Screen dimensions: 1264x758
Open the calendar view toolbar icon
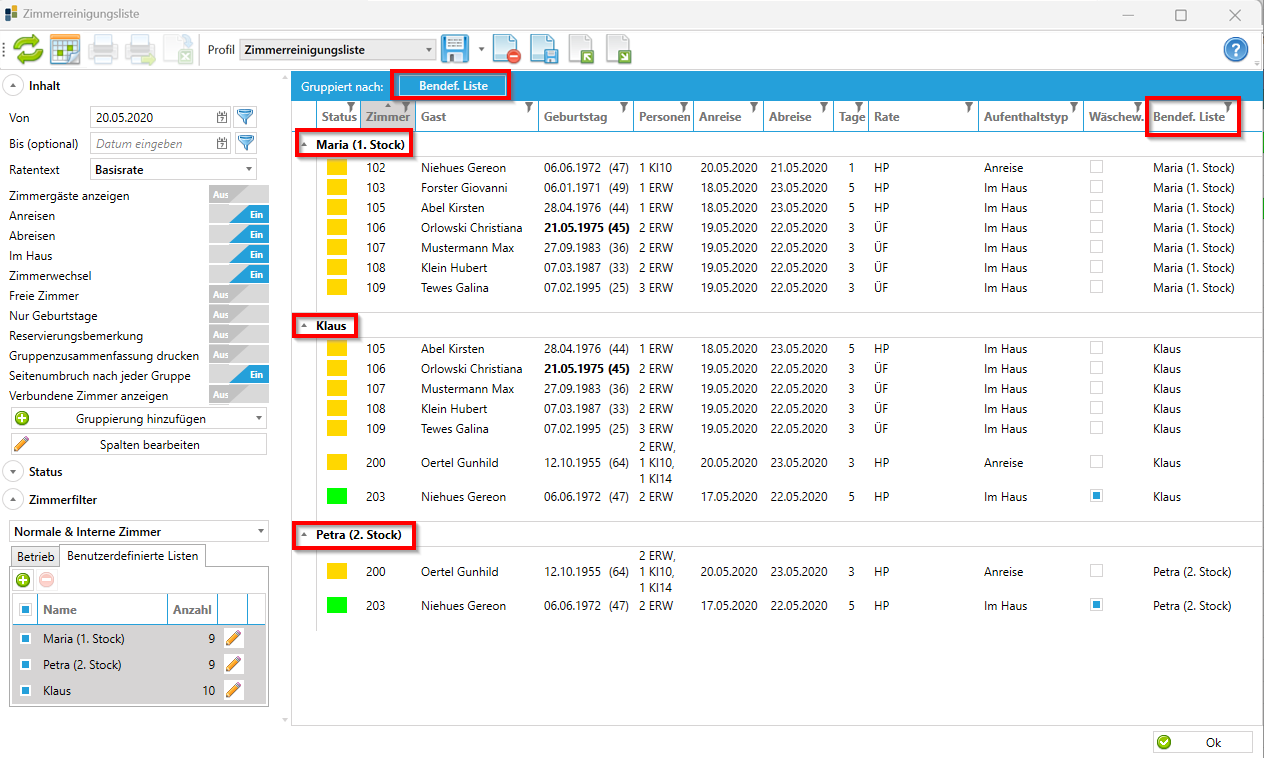click(x=65, y=49)
